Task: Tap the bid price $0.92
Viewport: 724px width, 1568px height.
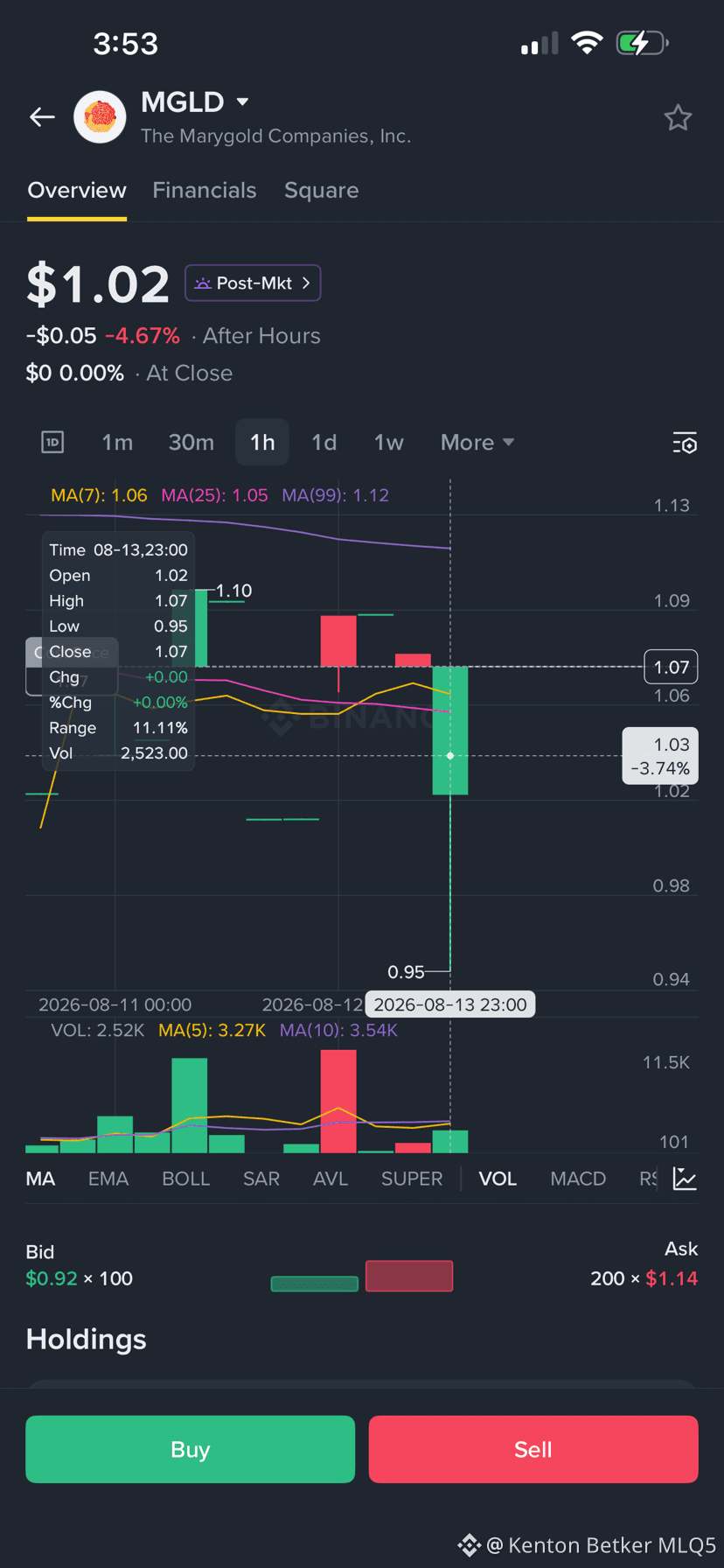Action: (52, 1278)
